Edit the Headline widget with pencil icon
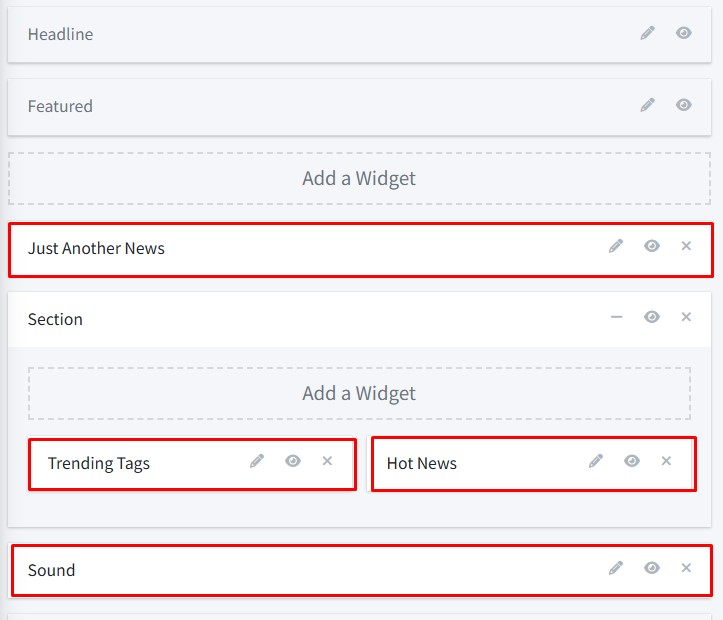The height and width of the screenshot is (620, 723). click(648, 33)
